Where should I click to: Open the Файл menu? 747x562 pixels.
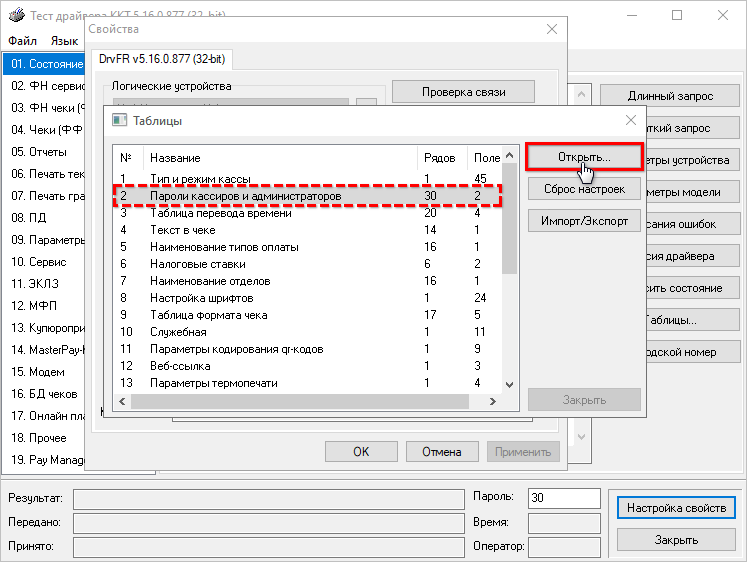pyautogui.click(x=22, y=41)
